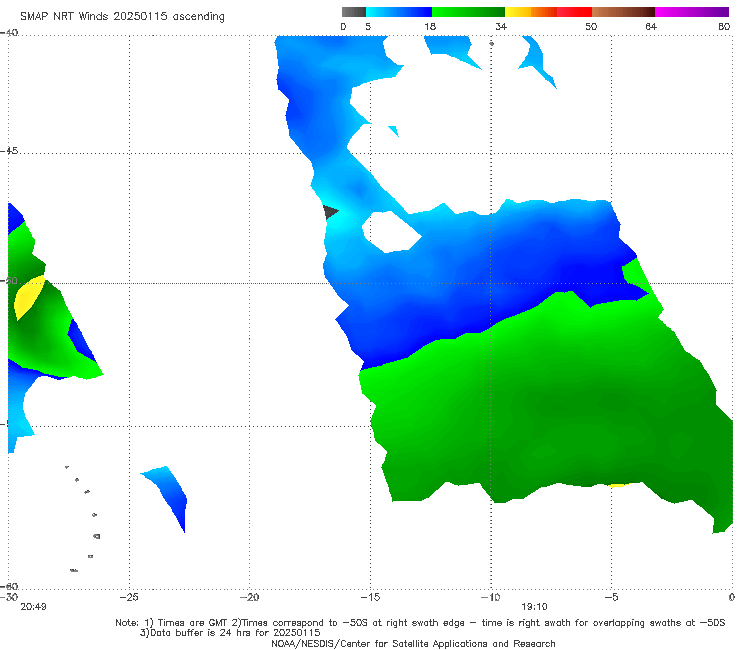Click the title 'SMAP NRT Winds 20250115 ascending'
Image resolution: width=740 pixels, height=650 pixels.
tap(122, 17)
